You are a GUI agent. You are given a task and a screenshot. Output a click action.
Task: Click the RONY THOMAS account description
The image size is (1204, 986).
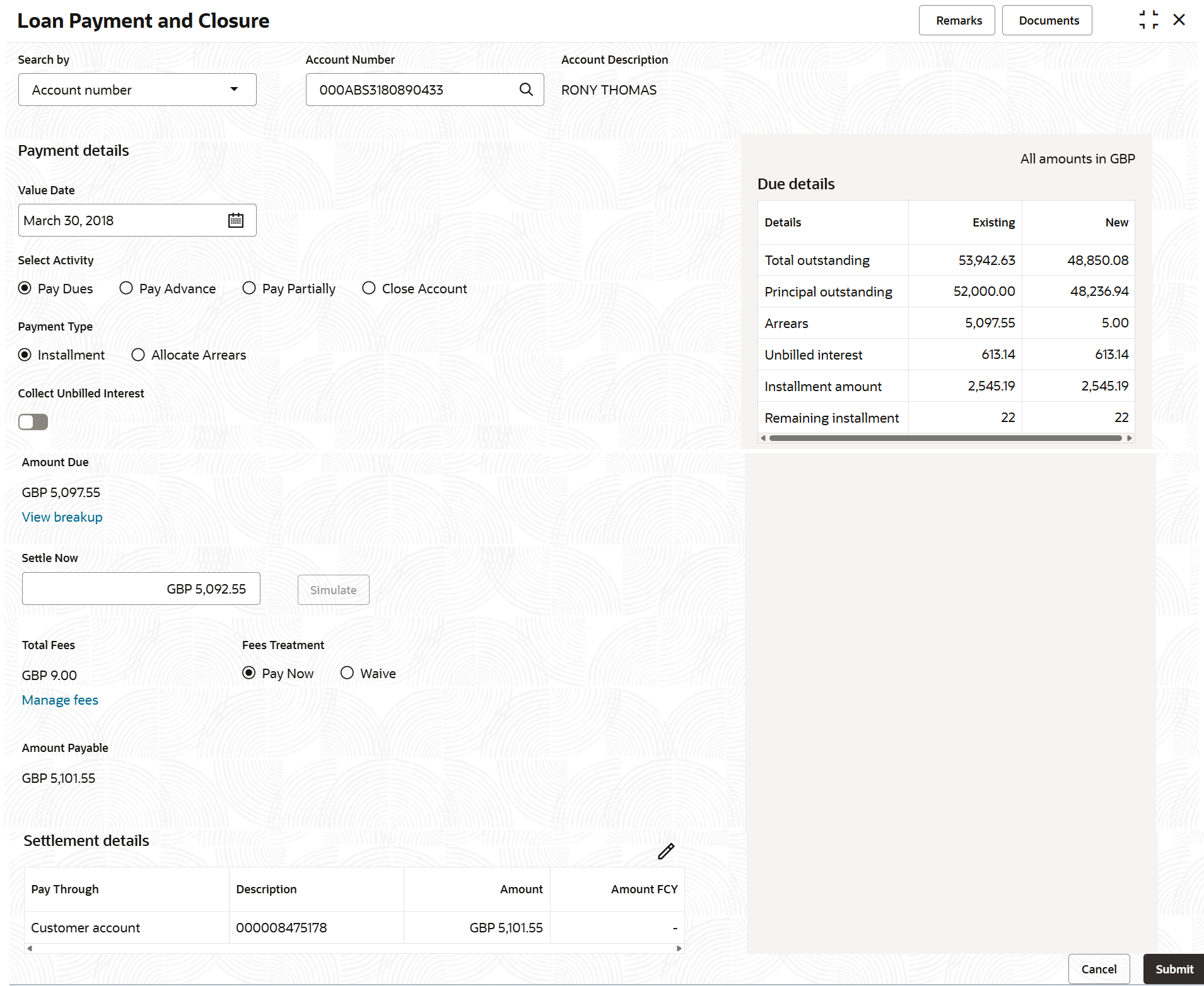click(x=609, y=90)
